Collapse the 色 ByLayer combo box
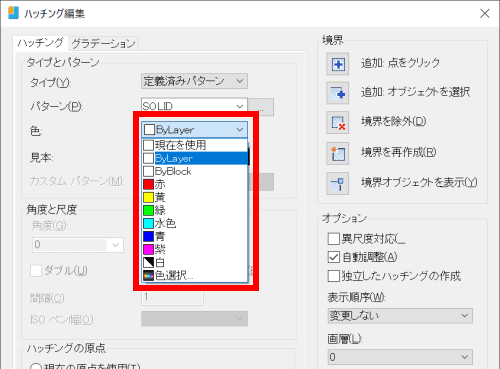The image size is (500, 369). (x=195, y=130)
